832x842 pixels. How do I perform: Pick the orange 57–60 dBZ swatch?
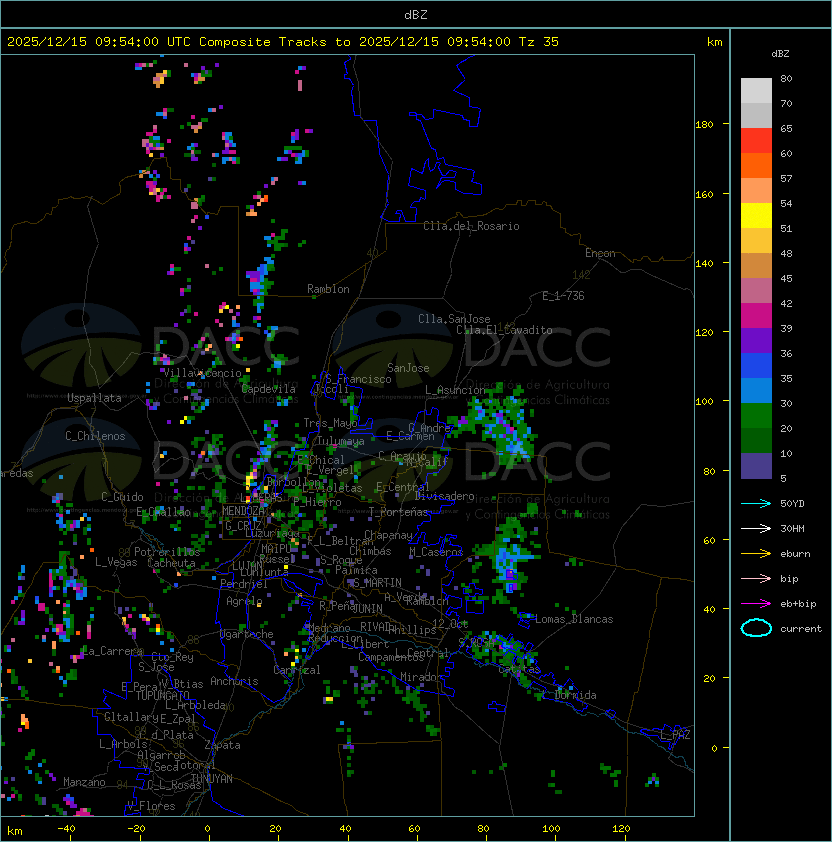pyautogui.click(x=756, y=165)
